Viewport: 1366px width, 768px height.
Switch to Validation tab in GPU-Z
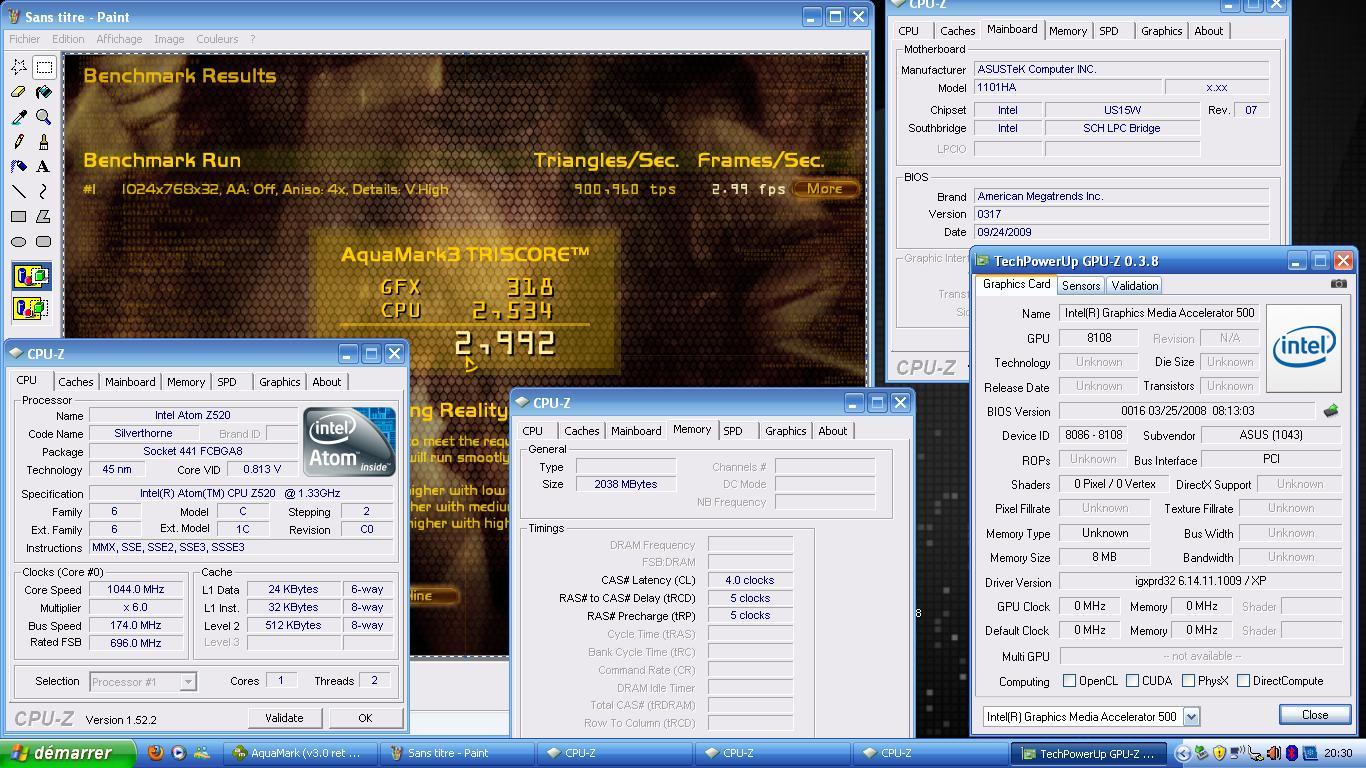click(x=1134, y=286)
